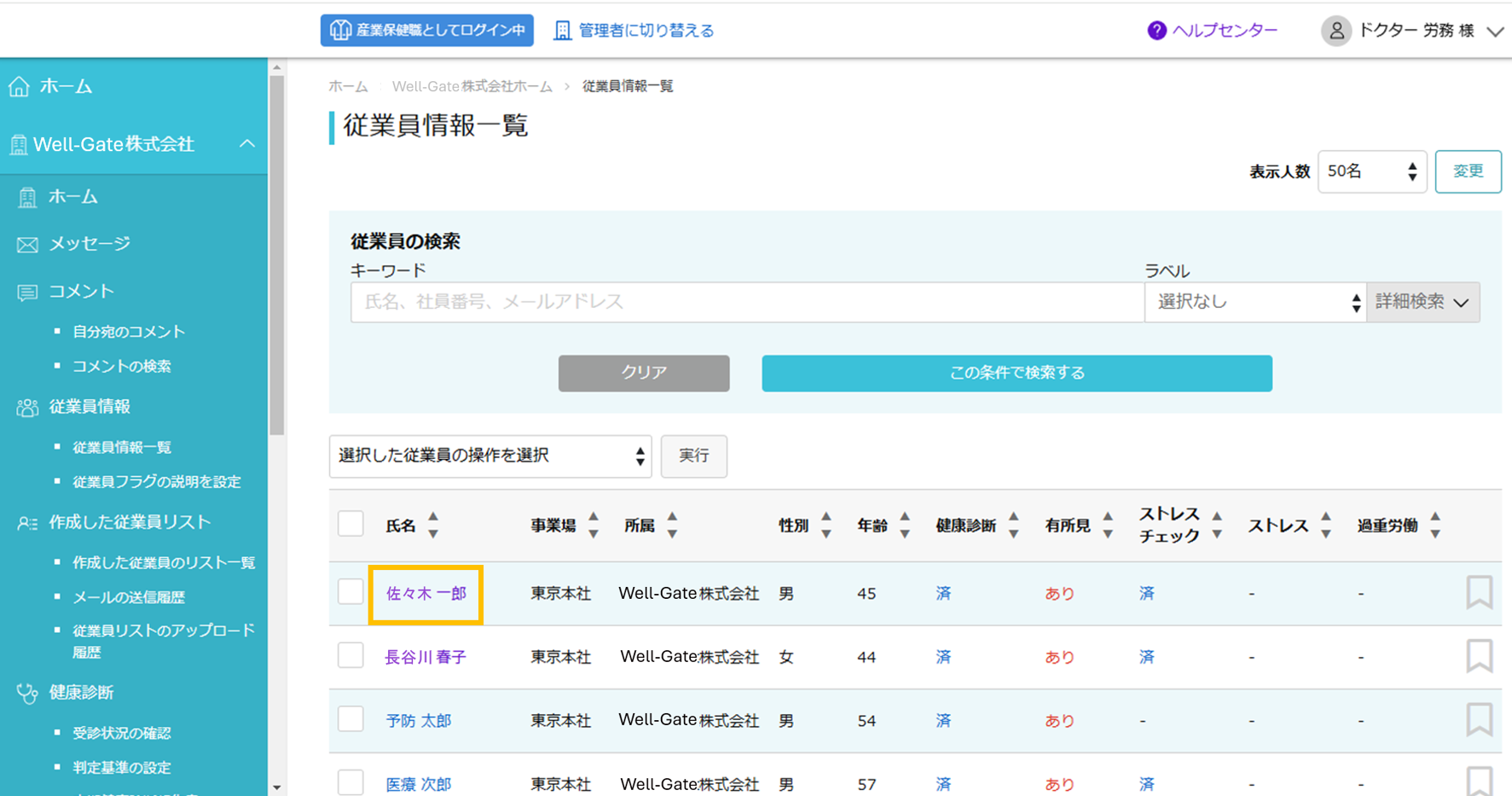The width and height of the screenshot is (1512, 796).
Task: Open 作成した従業員のリスト一覧 in sidebar
Action: pyautogui.click(x=164, y=563)
